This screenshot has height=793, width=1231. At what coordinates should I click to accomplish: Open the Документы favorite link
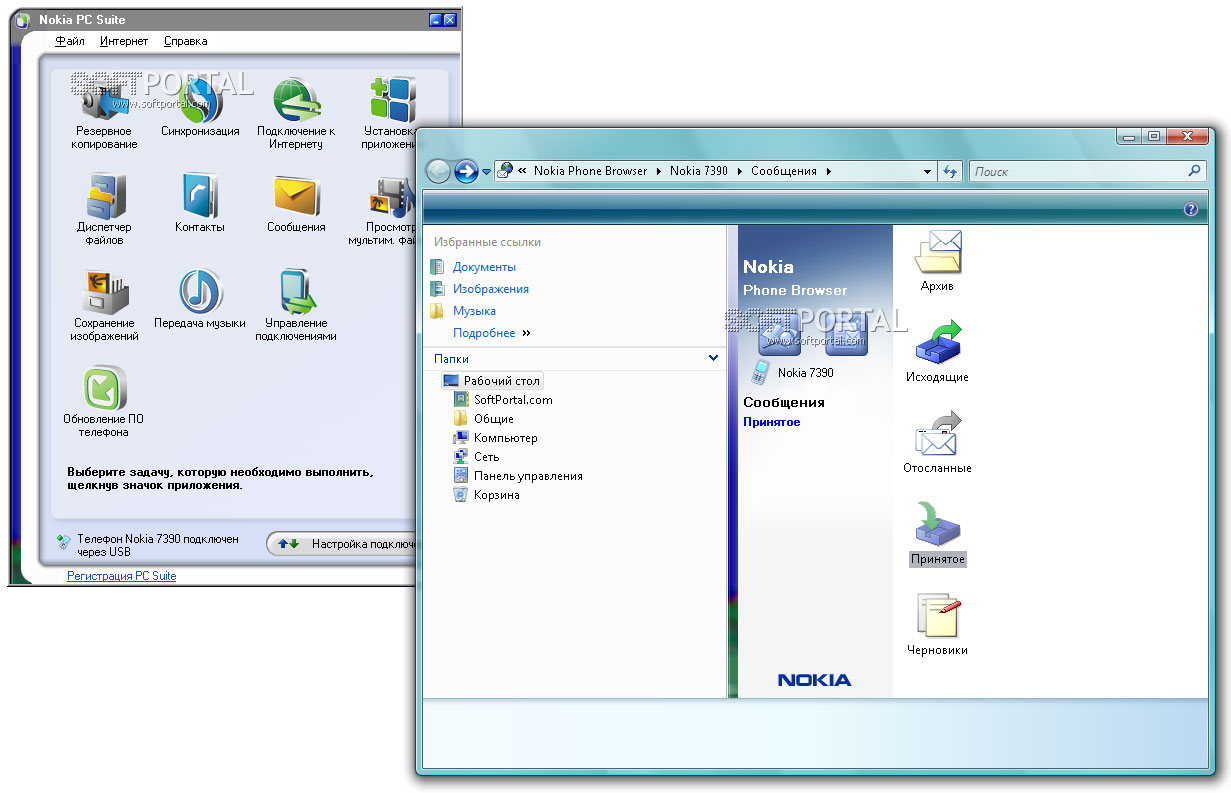484,267
